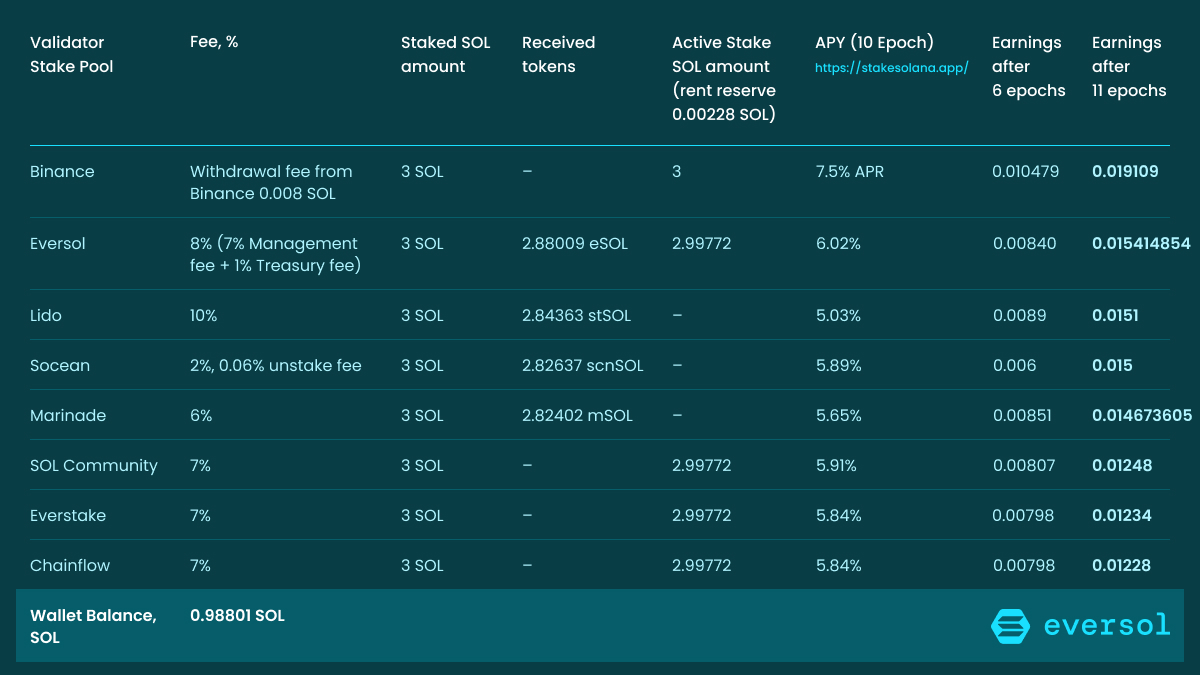Click Lido 10% fee cell
This screenshot has height=675, width=1200.
pos(203,316)
